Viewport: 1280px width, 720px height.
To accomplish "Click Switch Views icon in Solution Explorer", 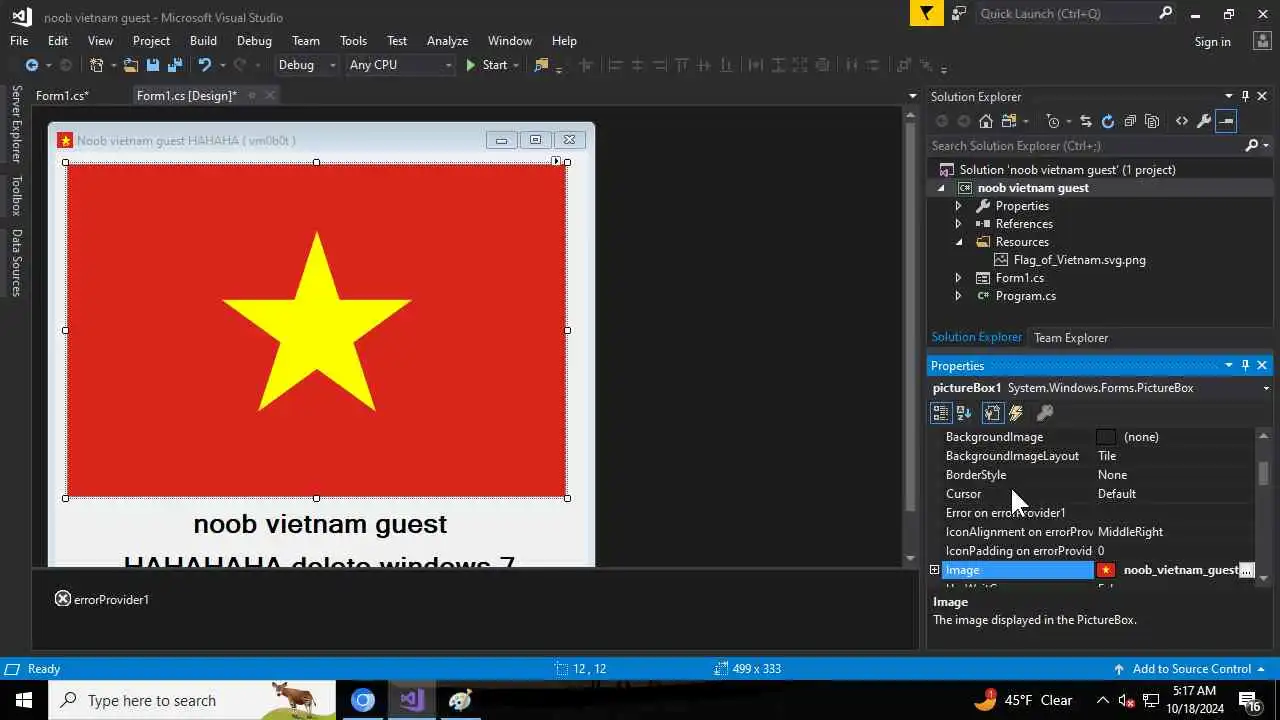I will pyautogui.click(x=1008, y=121).
